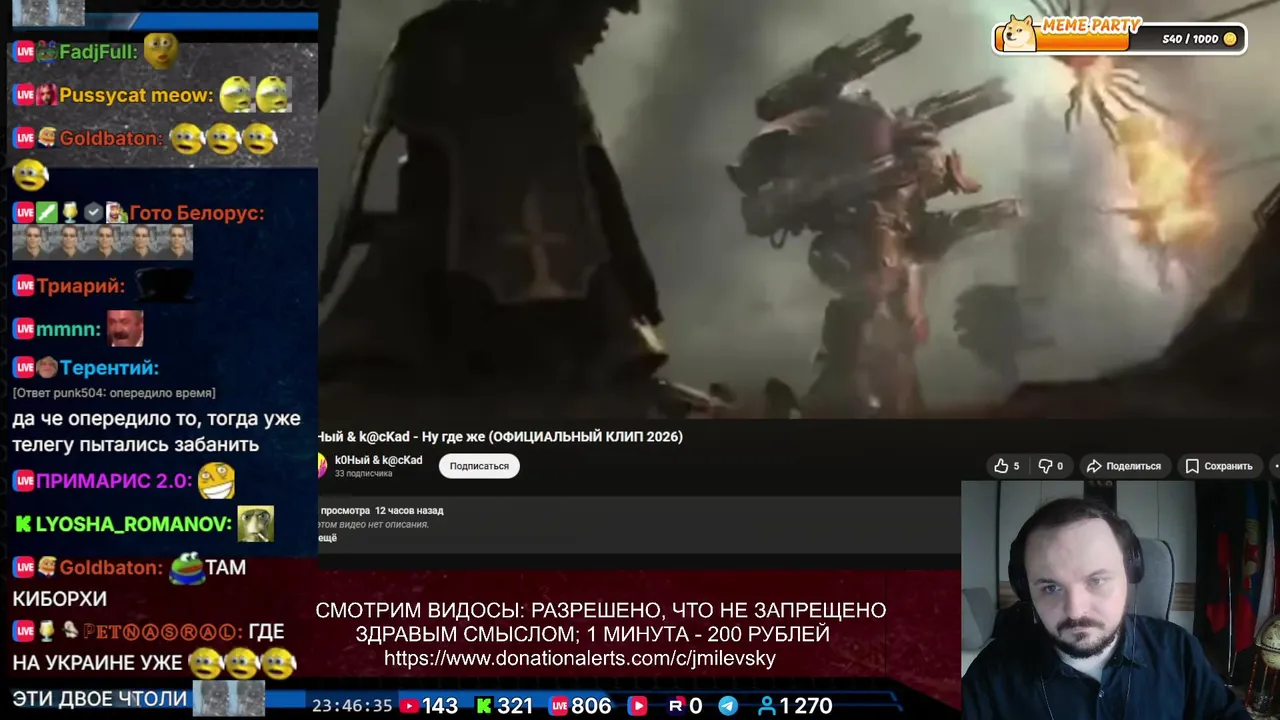Click the 33 подписчика subscriber count

[x=363, y=474]
